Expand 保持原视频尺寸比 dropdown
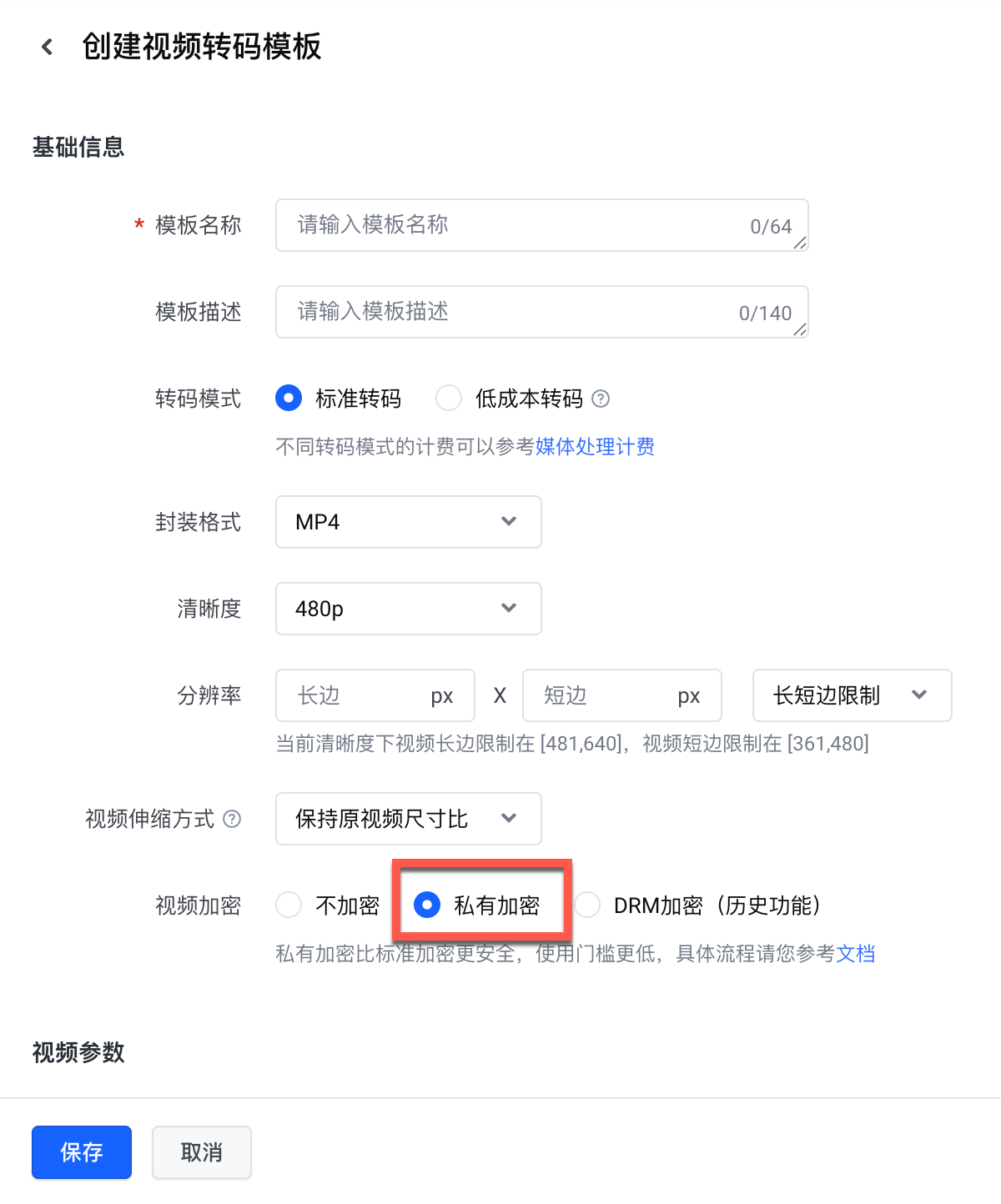The width and height of the screenshot is (1001, 1204). point(409,819)
